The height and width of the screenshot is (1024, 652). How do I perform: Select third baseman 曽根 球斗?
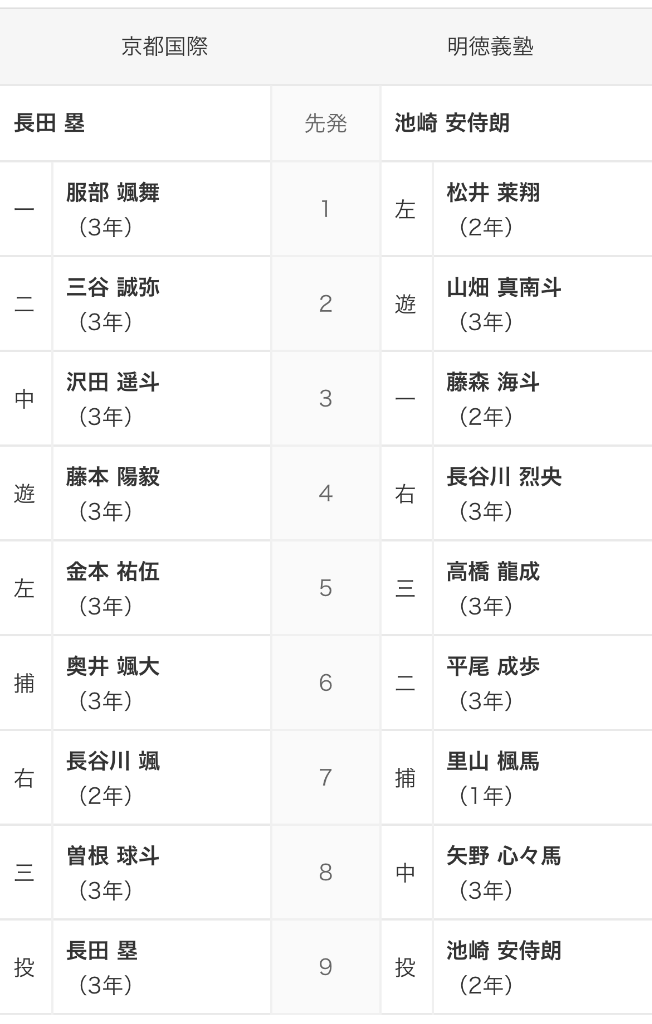pyautogui.click(x=113, y=856)
